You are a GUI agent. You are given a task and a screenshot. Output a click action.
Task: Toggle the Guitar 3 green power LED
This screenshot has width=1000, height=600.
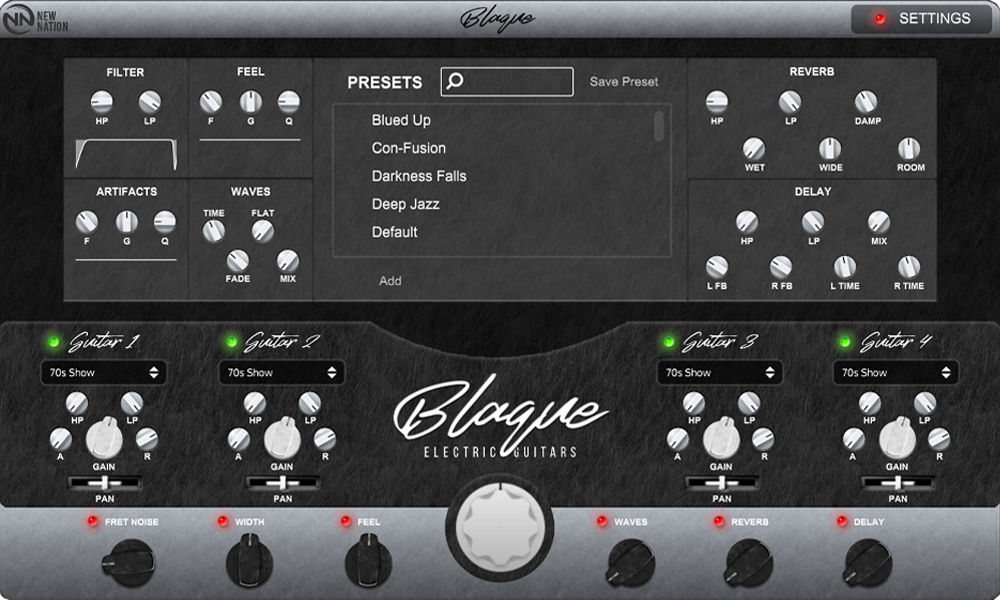pyautogui.click(x=668, y=343)
